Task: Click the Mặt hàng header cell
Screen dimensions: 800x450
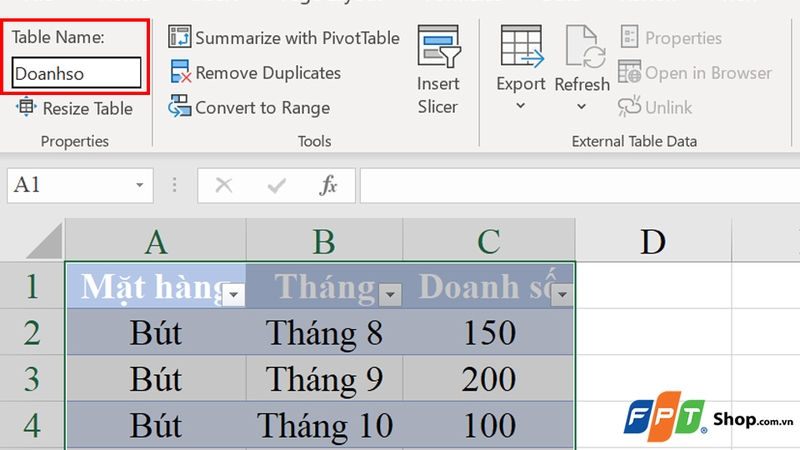Action: 156,285
